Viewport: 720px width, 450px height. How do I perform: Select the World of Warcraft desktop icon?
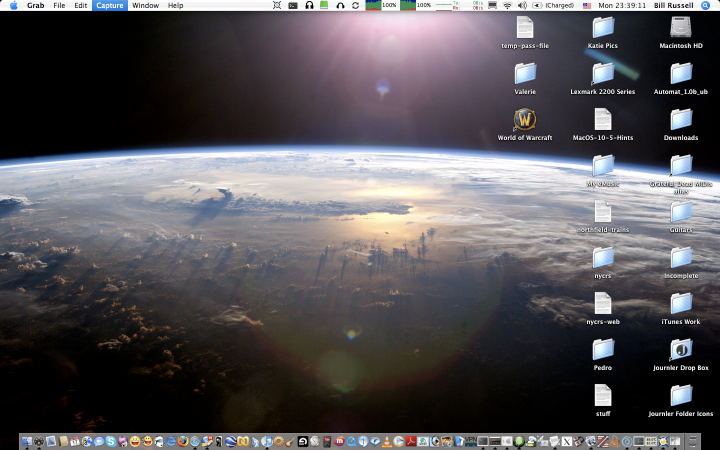[525, 120]
